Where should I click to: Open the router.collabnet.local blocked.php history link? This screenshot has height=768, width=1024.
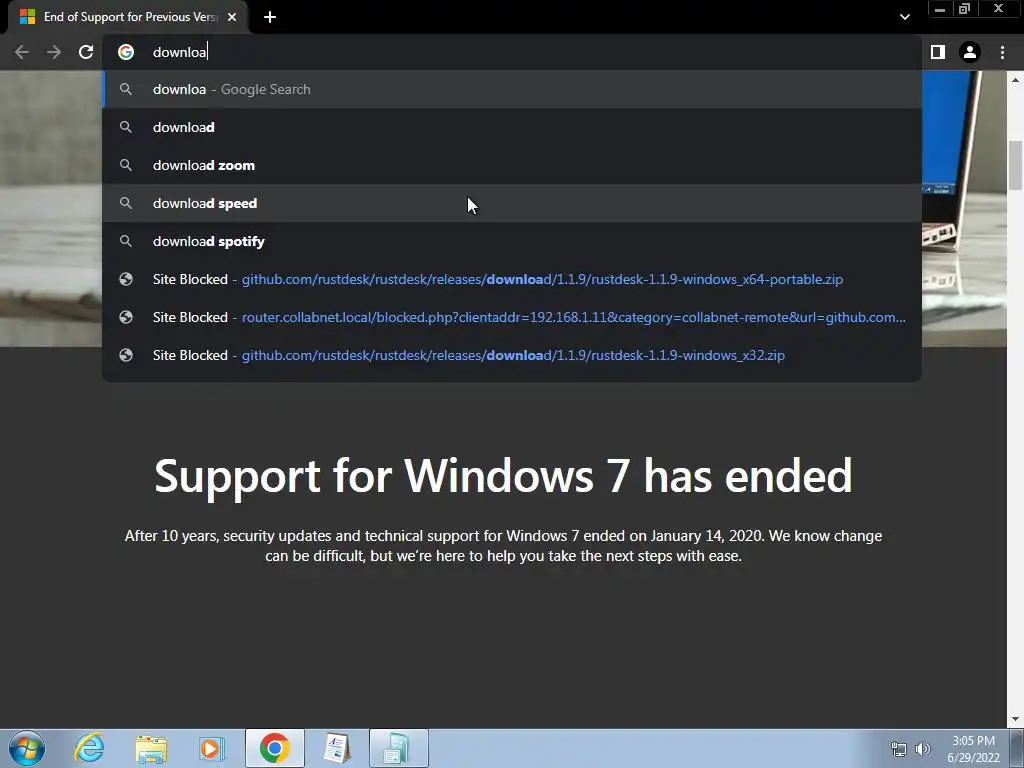512,317
